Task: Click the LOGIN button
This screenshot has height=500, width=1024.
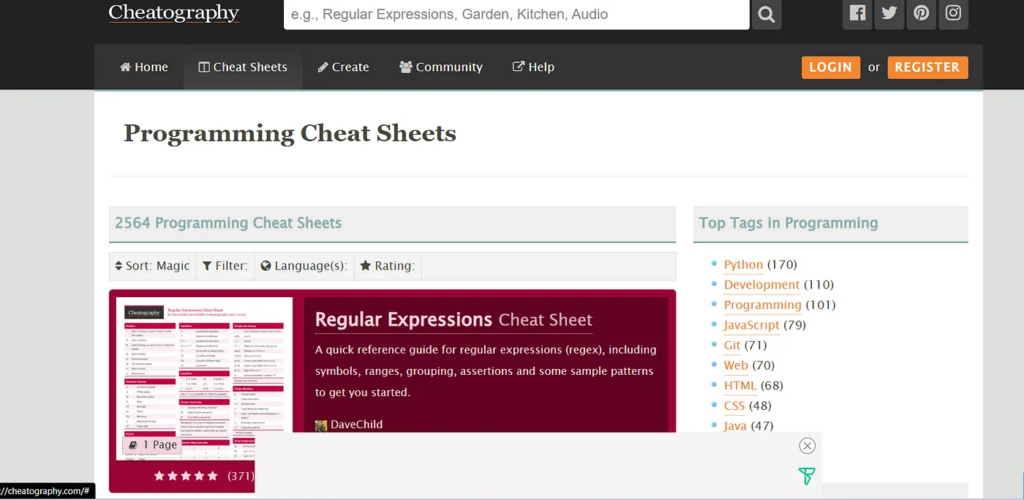Action: point(831,67)
